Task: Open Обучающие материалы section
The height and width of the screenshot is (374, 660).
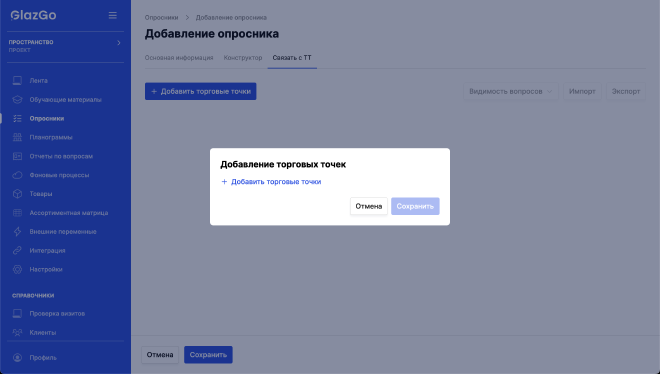Action: point(65,100)
